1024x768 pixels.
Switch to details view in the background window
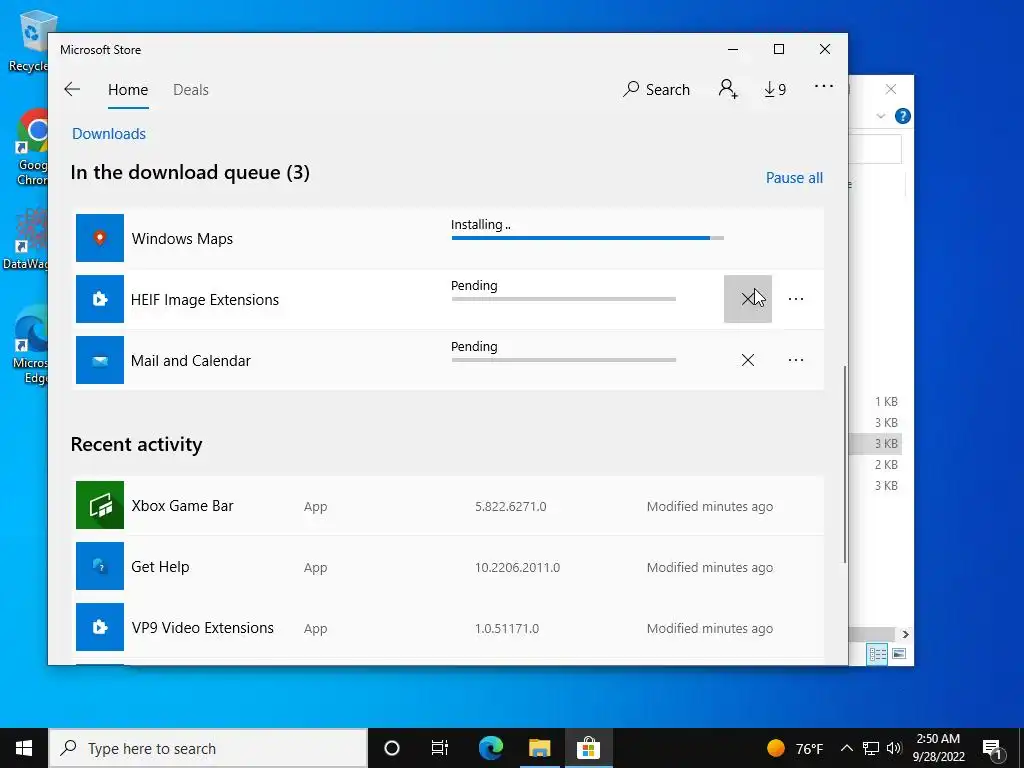877,654
